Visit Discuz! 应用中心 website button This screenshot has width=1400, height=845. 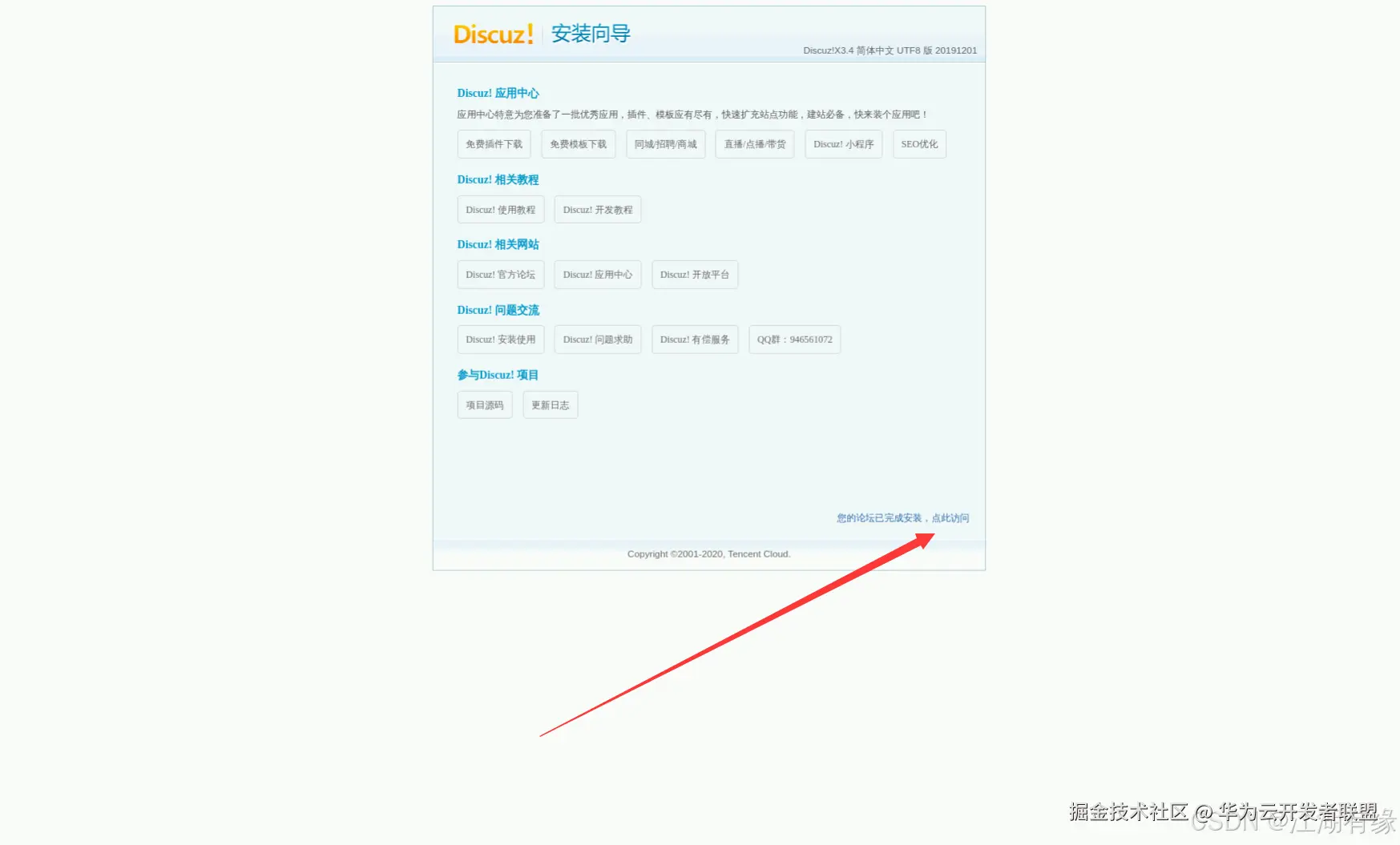click(x=598, y=275)
